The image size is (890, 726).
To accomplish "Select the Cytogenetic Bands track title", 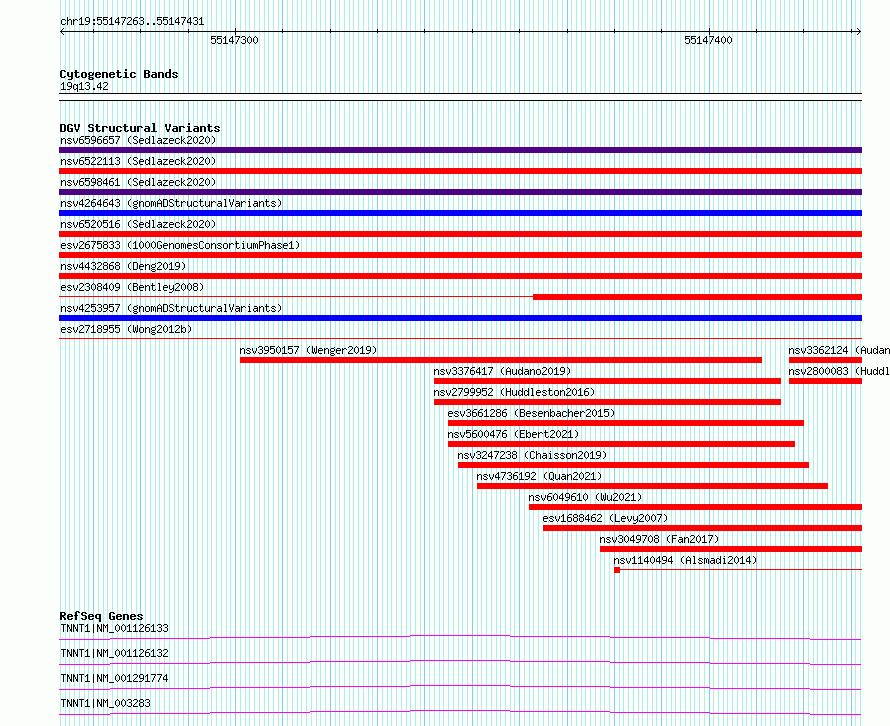I will (118, 74).
